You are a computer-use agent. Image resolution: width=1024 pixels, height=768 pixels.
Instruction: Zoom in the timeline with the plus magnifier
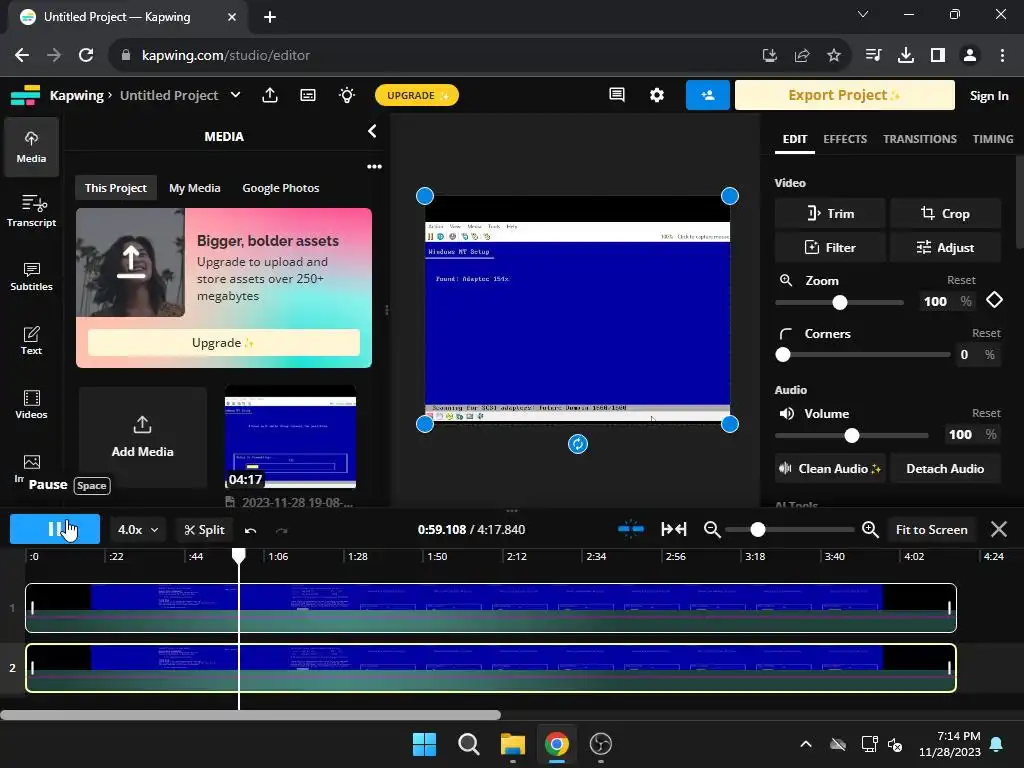[870, 529]
